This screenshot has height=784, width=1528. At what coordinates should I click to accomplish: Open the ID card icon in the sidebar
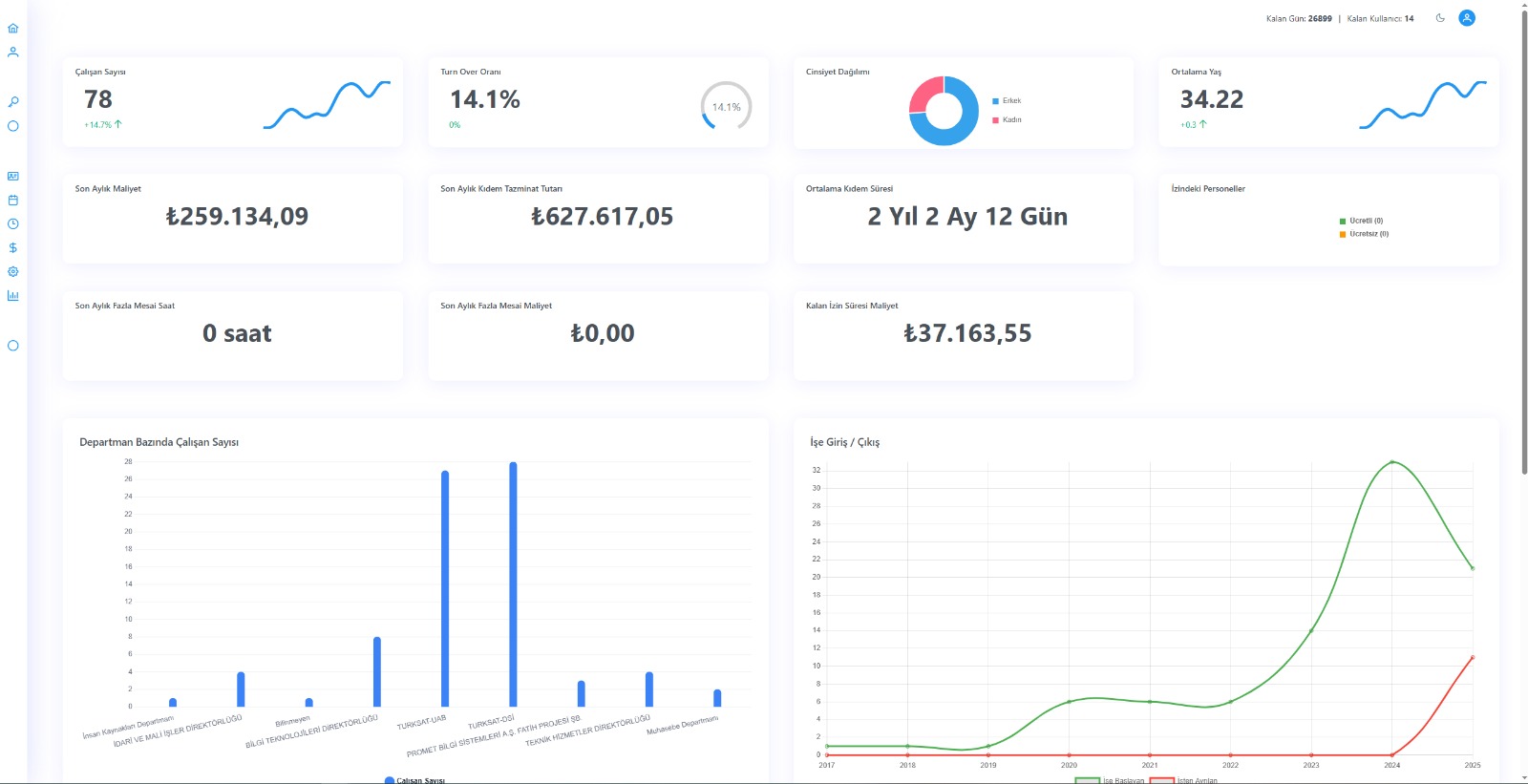(12, 177)
